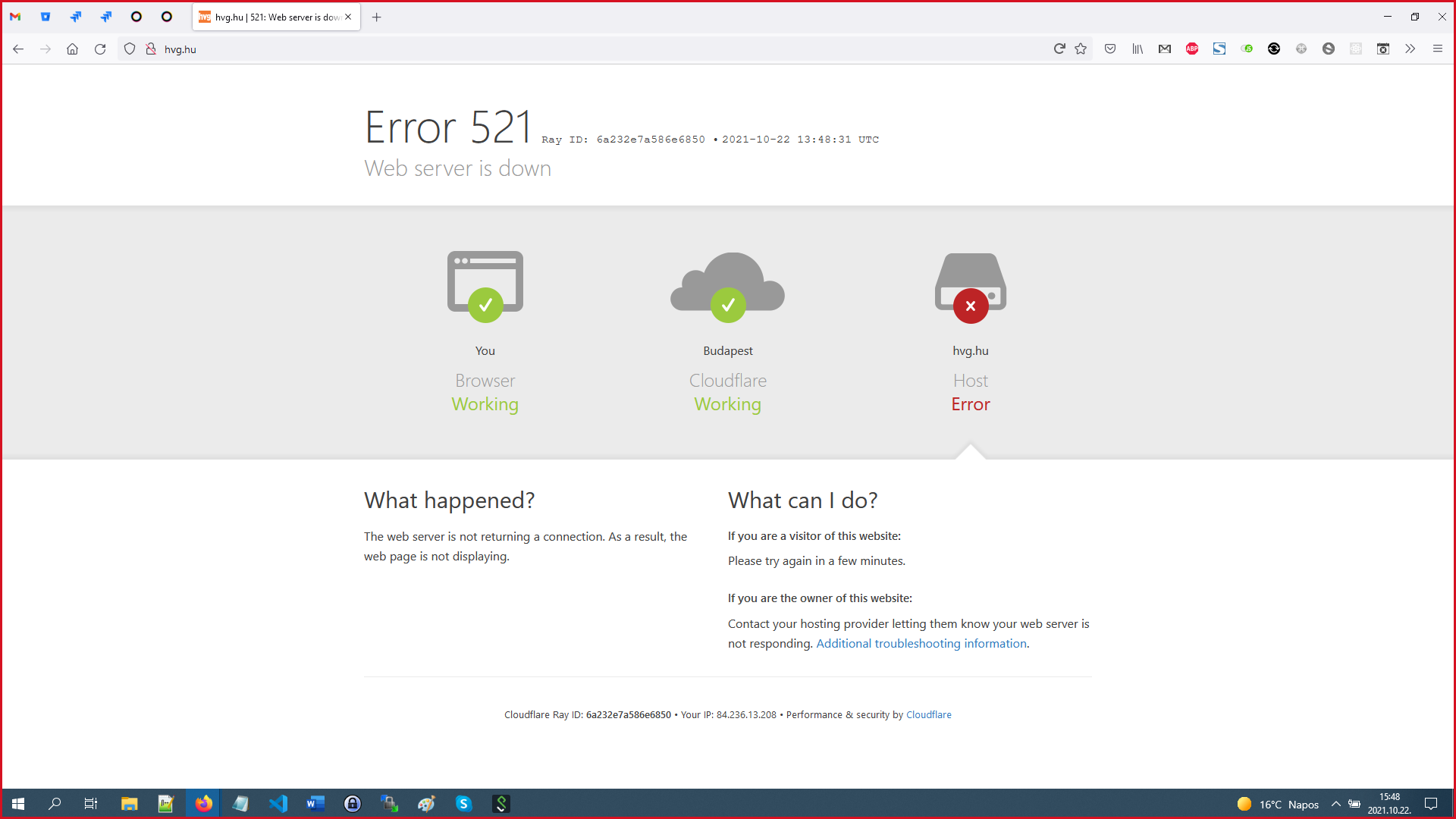Screen dimensions: 1456x819
Task: Switch to hvg.hu 521 error tab
Action: coord(276,17)
